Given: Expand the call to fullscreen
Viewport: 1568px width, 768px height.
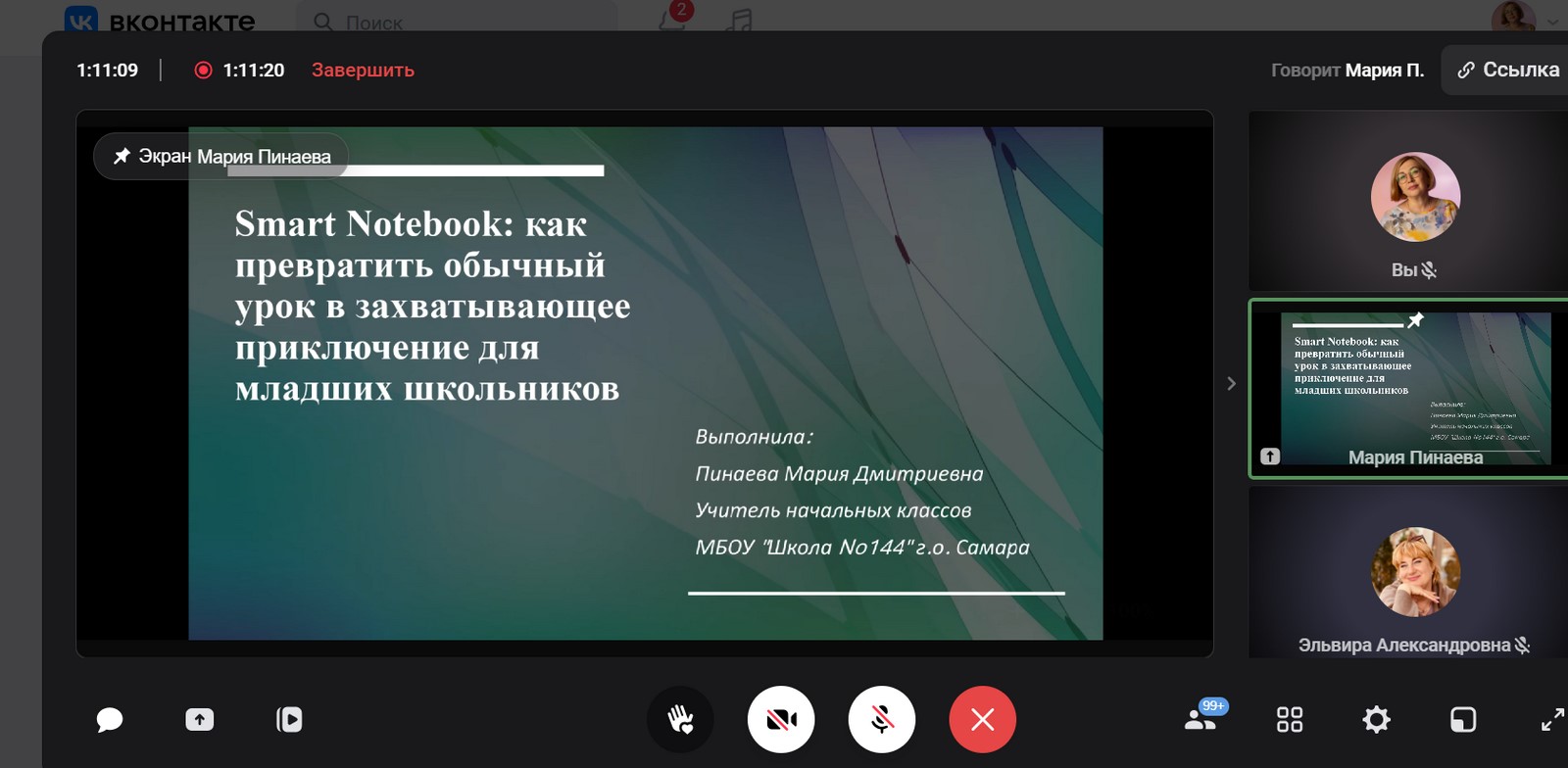Looking at the screenshot, I should point(1551,720).
